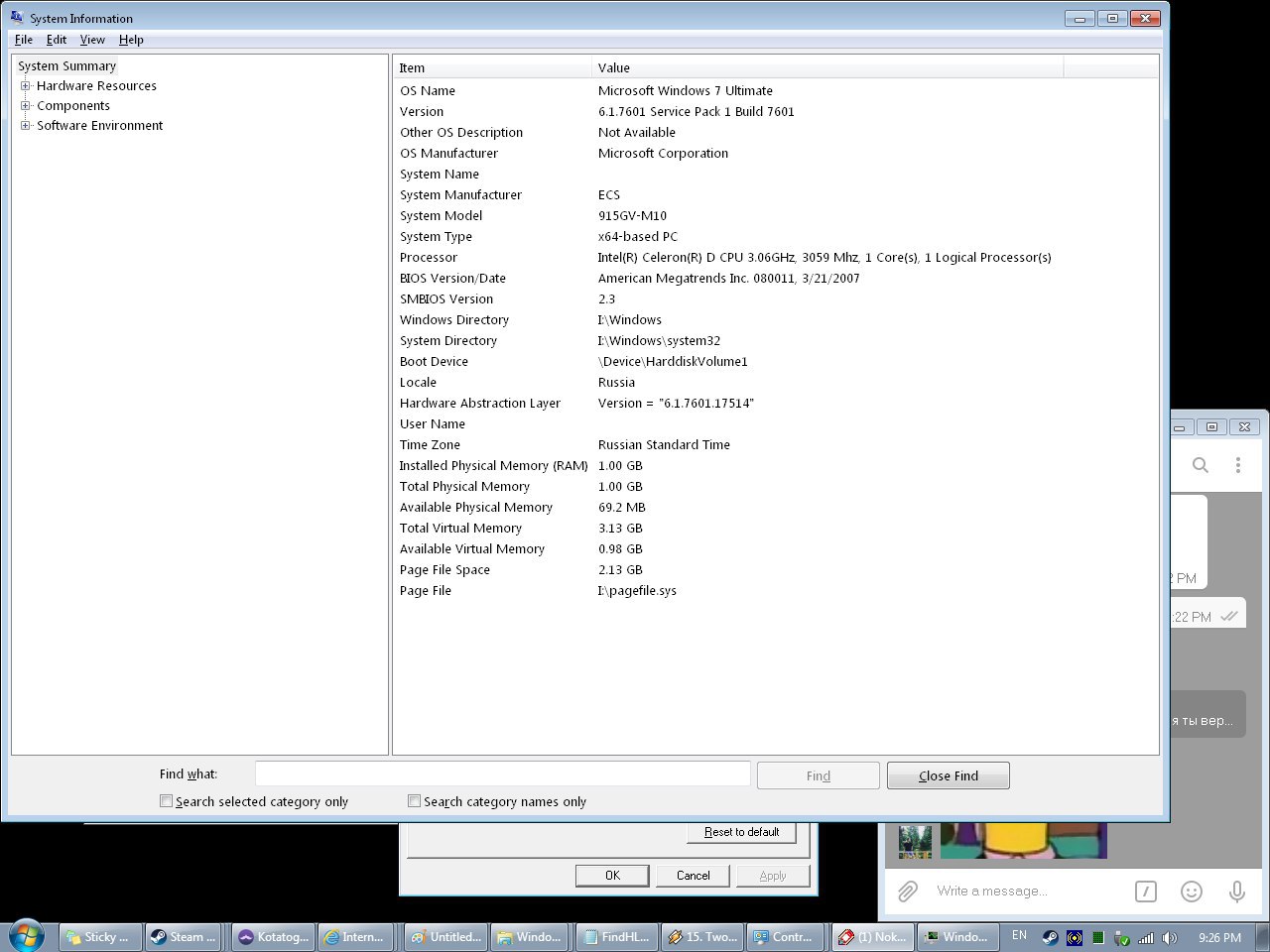The width and height of the screenshot is (1270, 952).
Task: Switch to the Control Panel taskbar button
Action: pyautogui.click(x=783, y=936)
